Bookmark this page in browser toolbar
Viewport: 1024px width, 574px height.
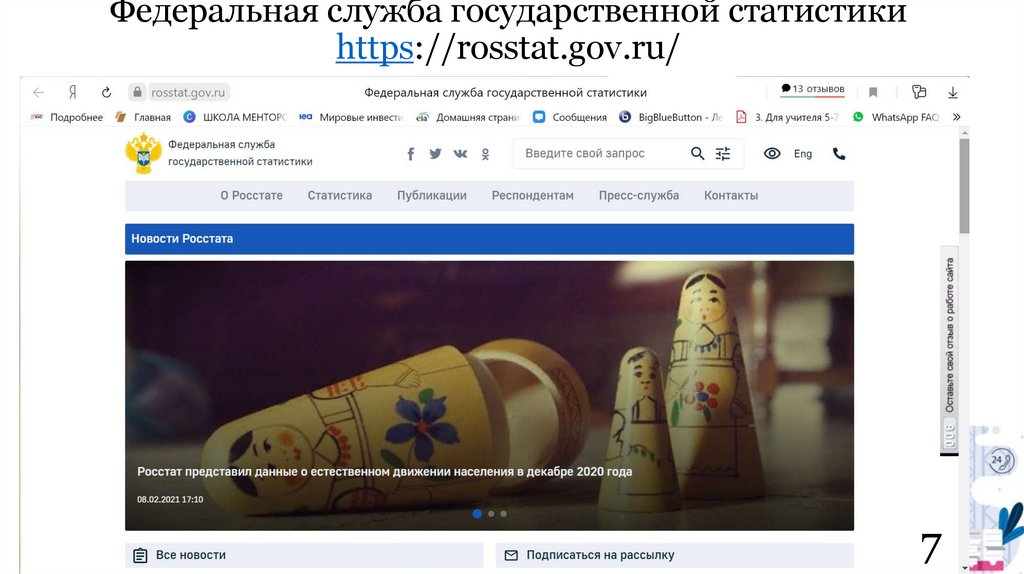click(x=873, y=93)
